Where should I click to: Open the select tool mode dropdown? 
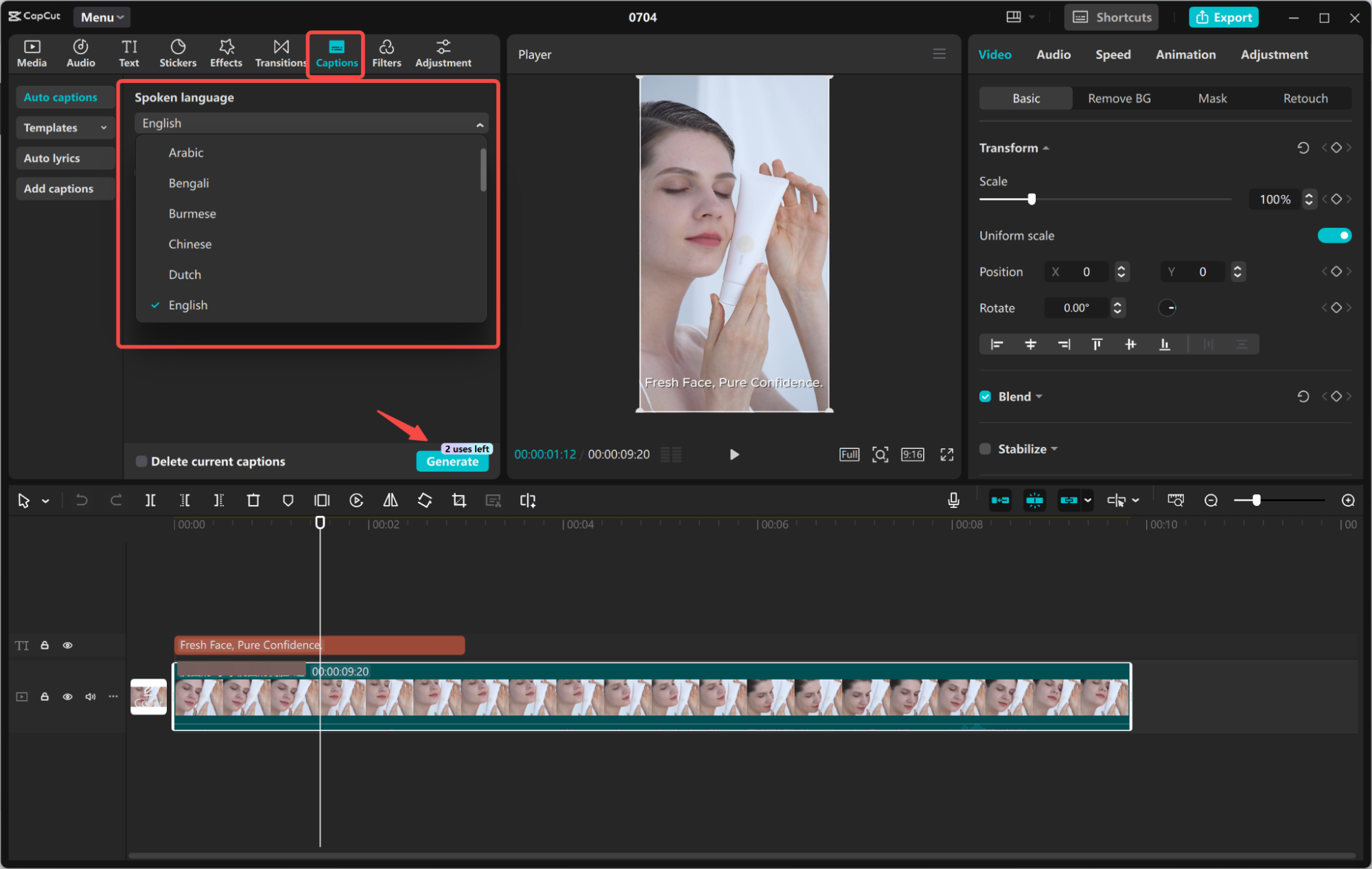tap(45, 501)
